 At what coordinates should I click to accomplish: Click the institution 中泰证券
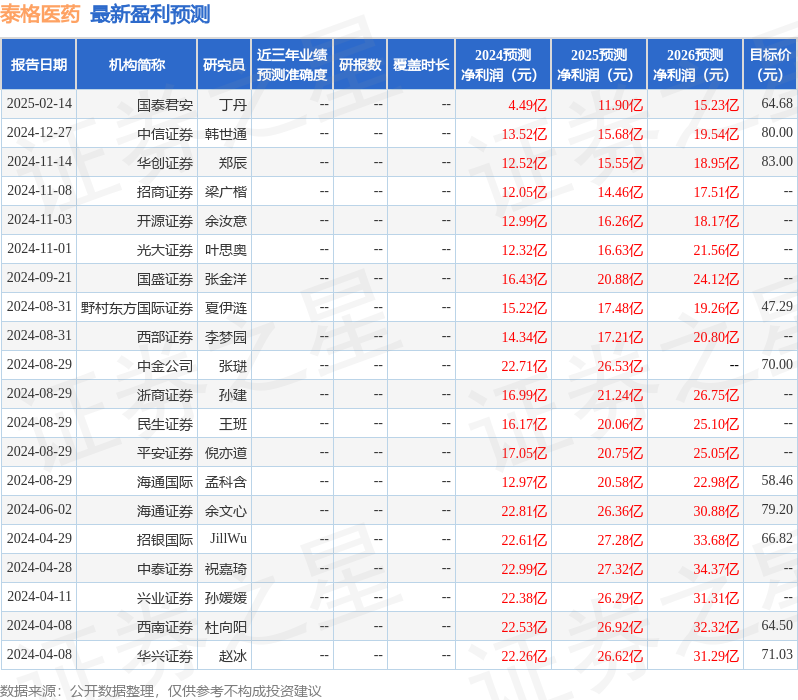(x=165, y=569)
